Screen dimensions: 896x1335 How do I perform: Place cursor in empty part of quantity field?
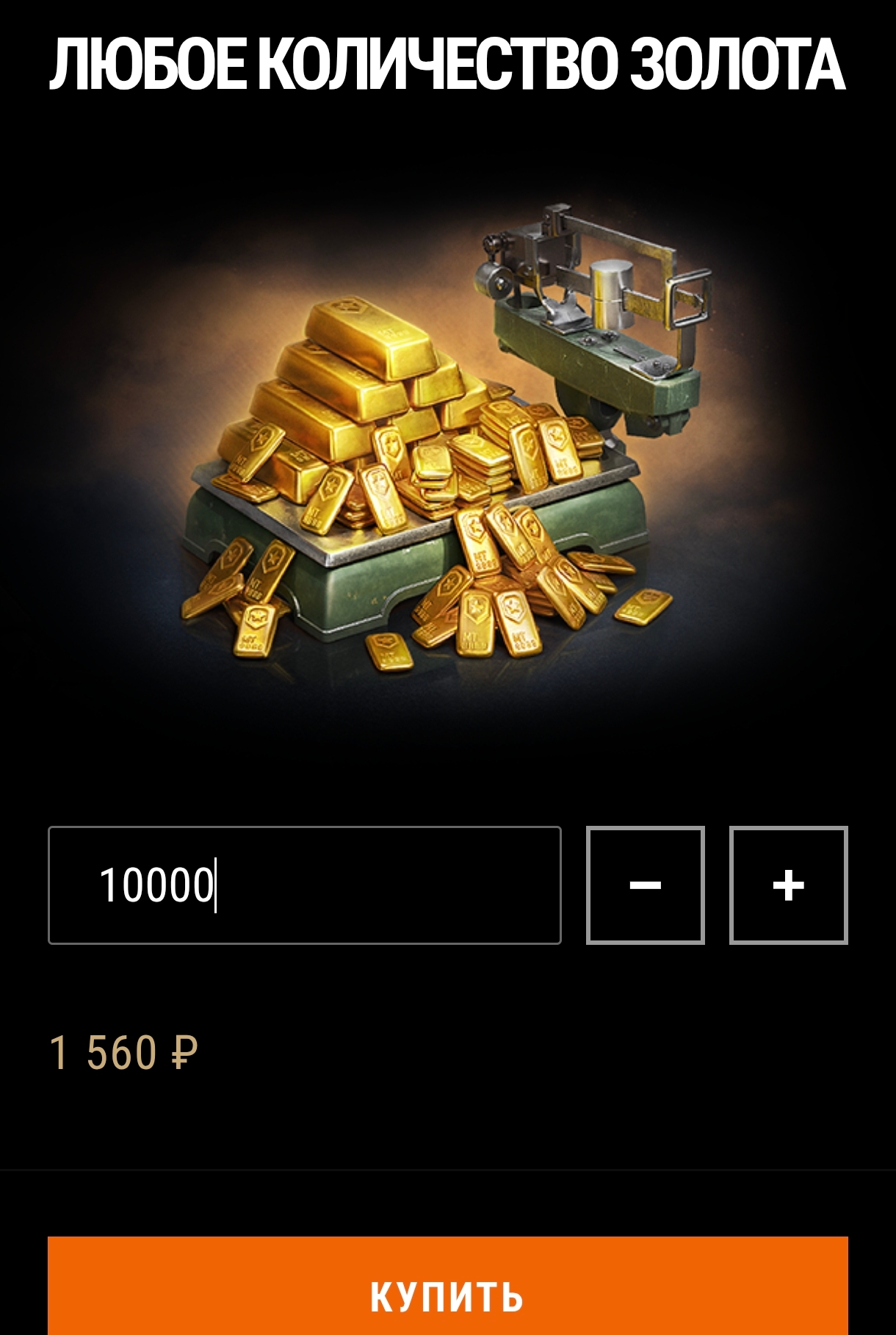tap(389, 885)
